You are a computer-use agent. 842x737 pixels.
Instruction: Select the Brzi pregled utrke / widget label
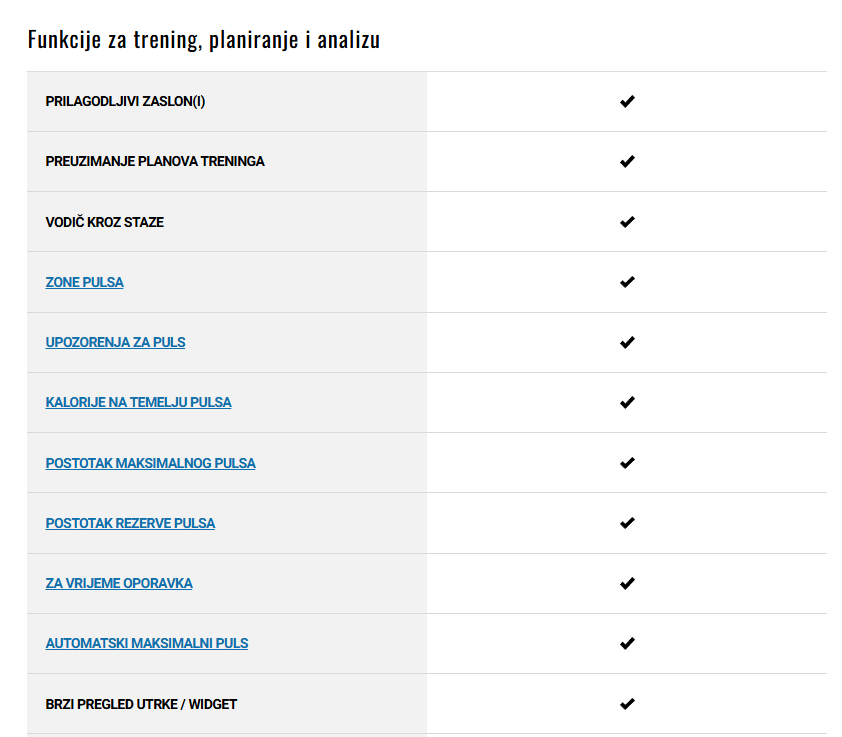141,704
